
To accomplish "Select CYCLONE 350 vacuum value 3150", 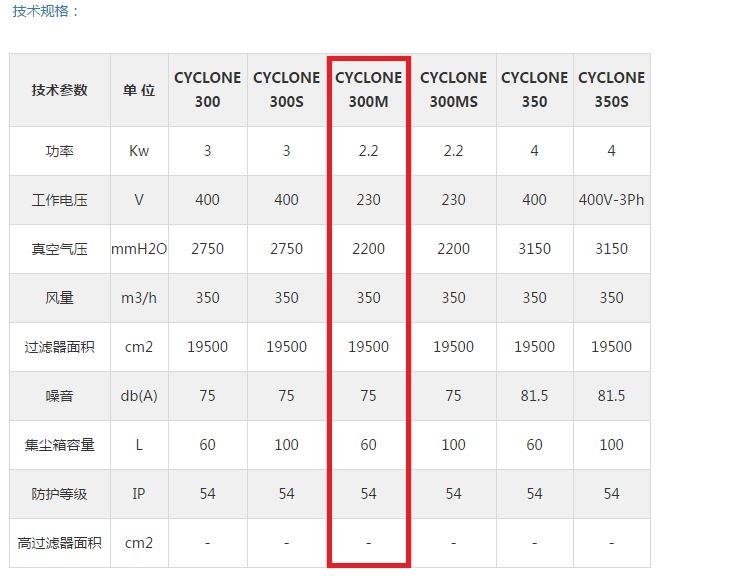I will [x=535, y=249].
